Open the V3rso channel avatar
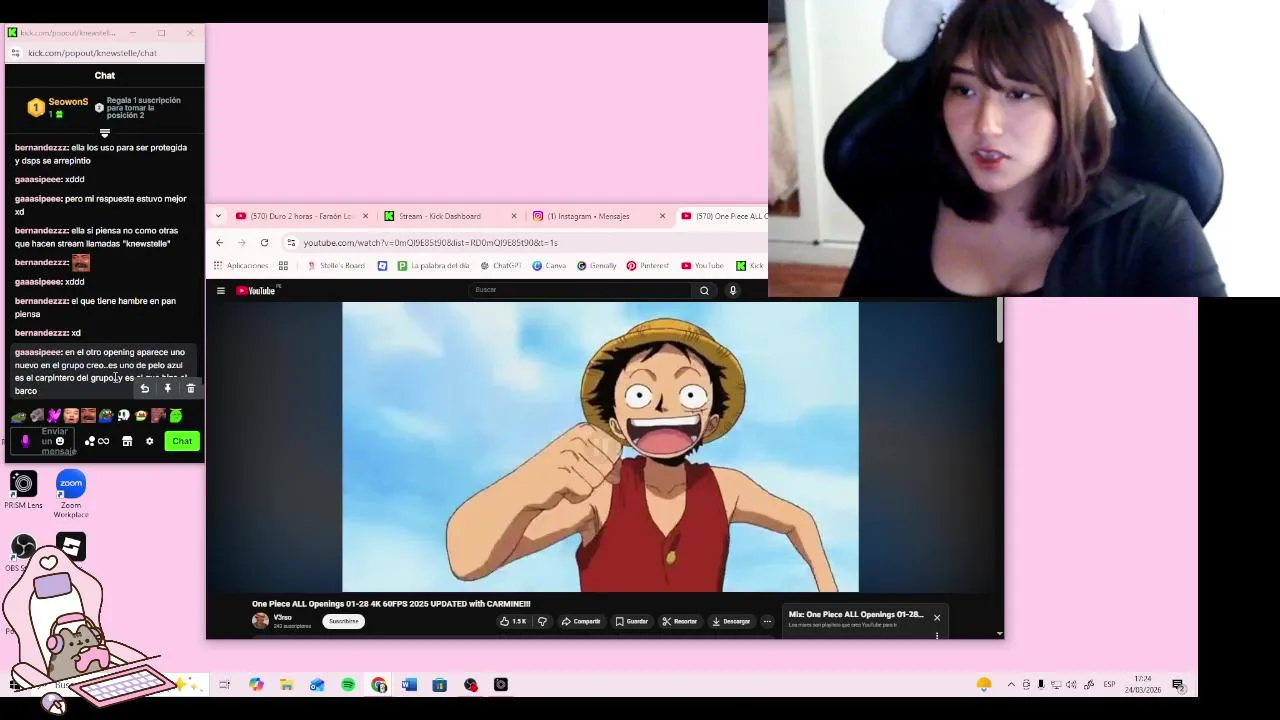This screenshot has width=1280, height=720. (x=260, y=621)
